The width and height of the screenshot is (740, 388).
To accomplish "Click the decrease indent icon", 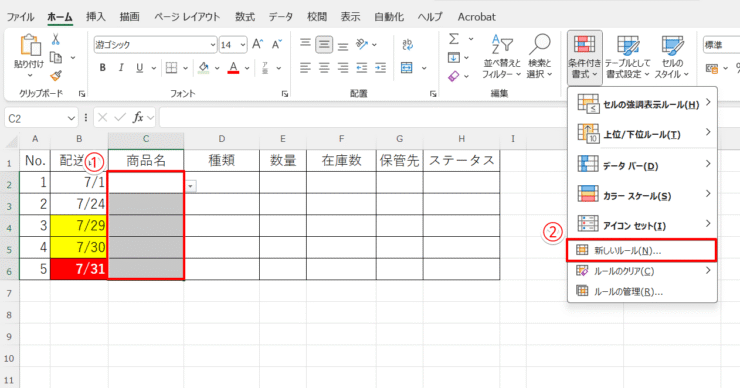I will click(362, 68).
